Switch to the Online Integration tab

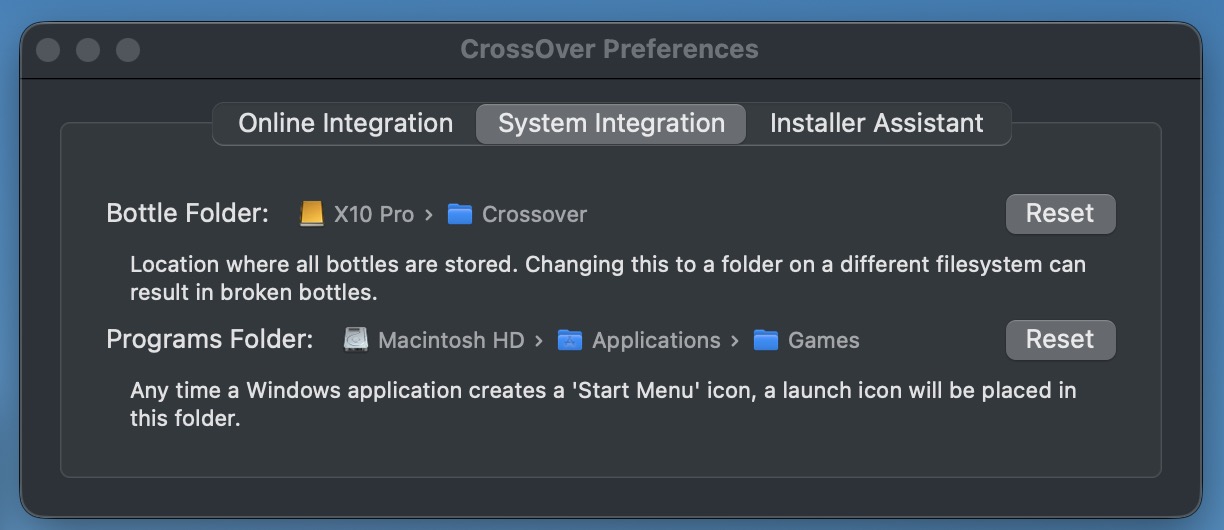345,123
